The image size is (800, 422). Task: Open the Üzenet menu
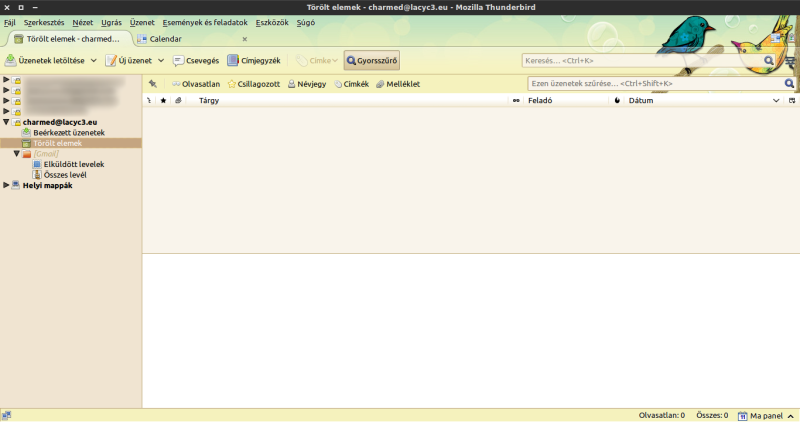tap(142, 22)
